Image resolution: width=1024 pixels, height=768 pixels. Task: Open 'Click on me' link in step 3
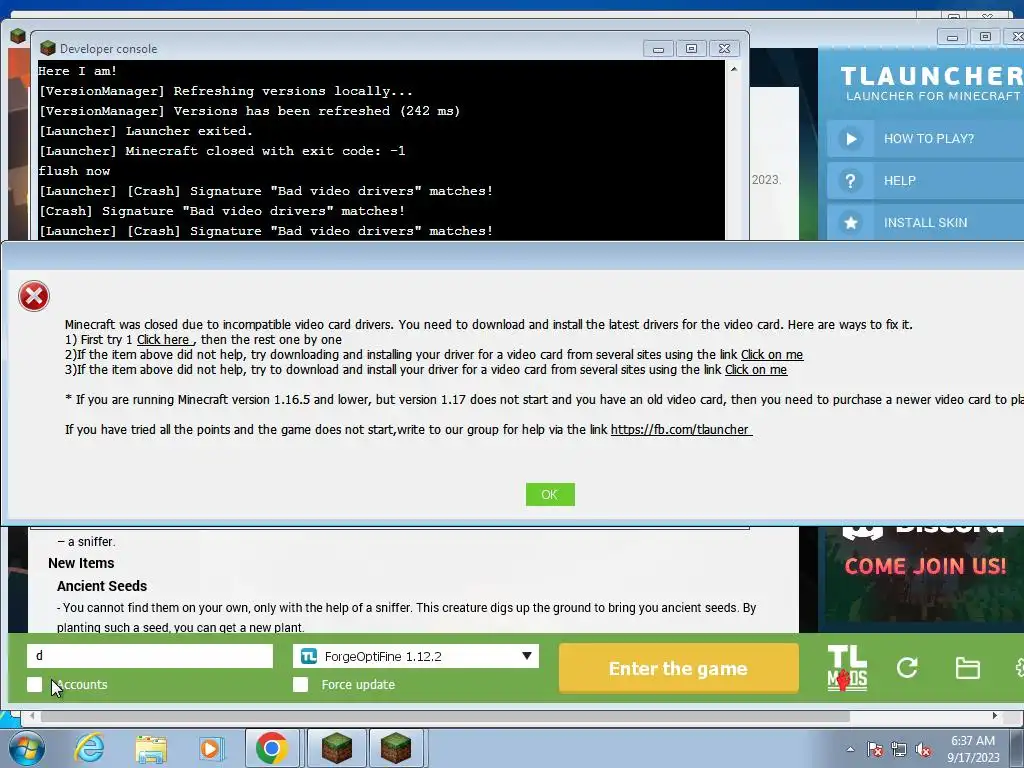[x=756, y=370]
